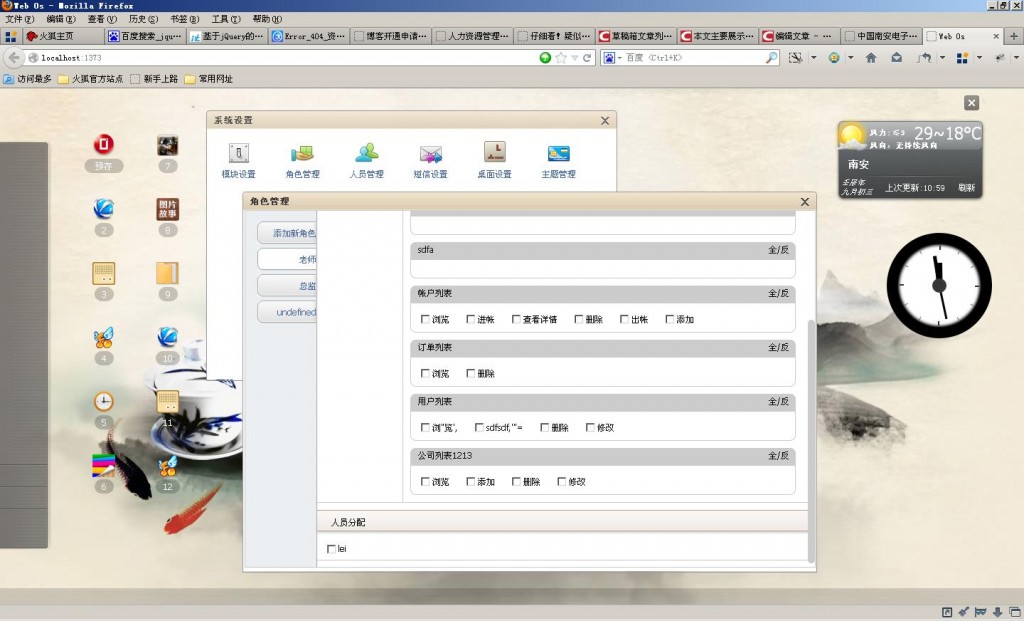Screen dimensions: 1024x621
Task: Switch to Error_404 tab
Action: (x=309, y=36)
